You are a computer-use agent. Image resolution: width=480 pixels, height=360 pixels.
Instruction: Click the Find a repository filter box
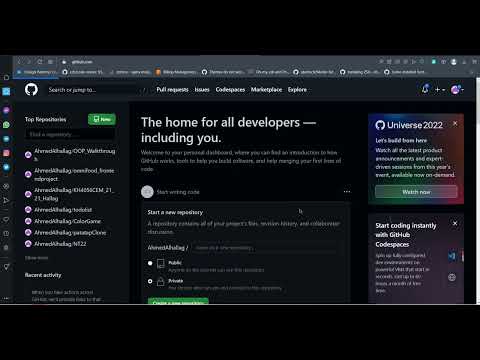70,134
